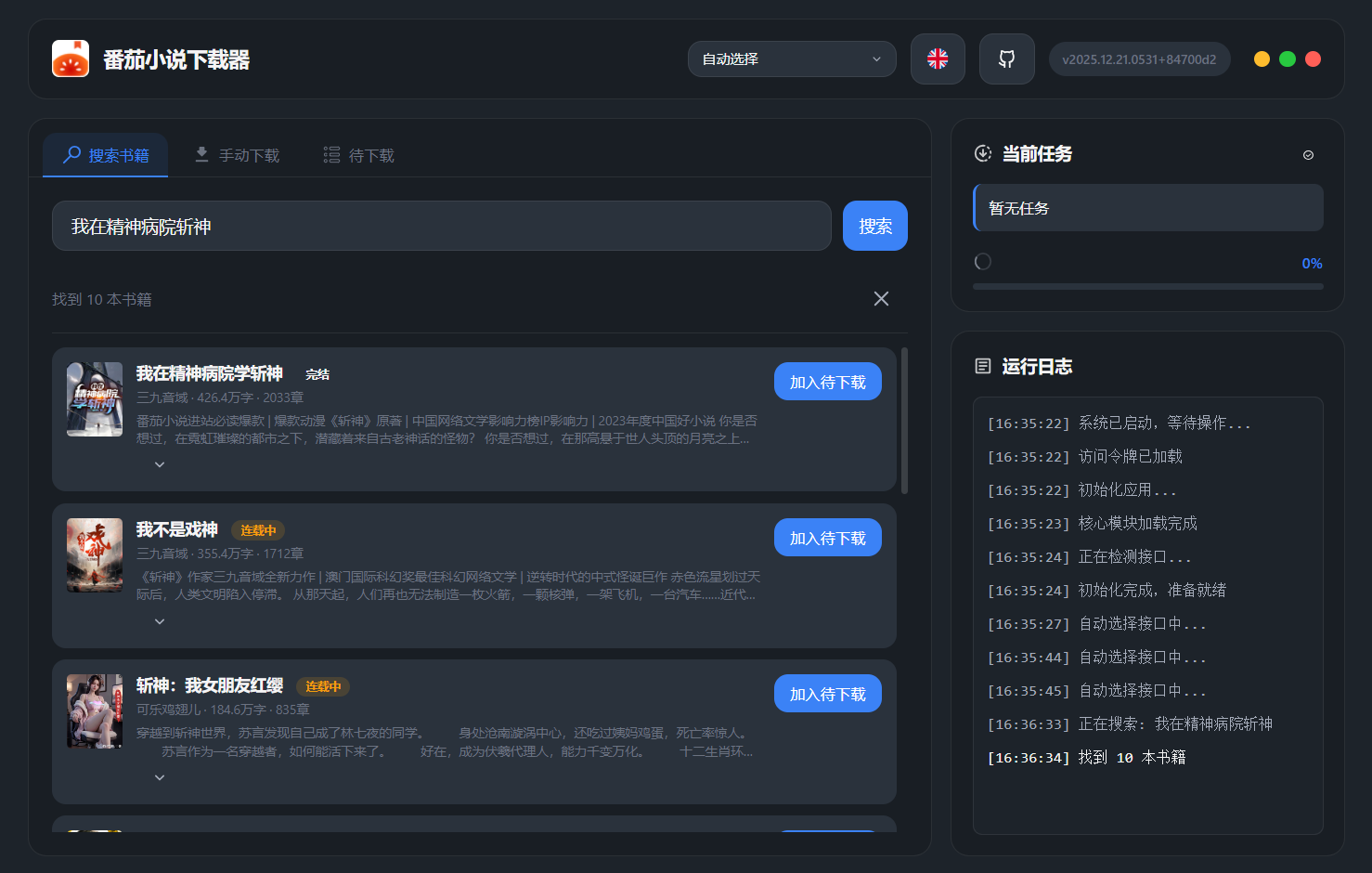Add 我不是戏神 to 待下载 queue
This screenshot has width=1372, height=873.
point(828,538)
